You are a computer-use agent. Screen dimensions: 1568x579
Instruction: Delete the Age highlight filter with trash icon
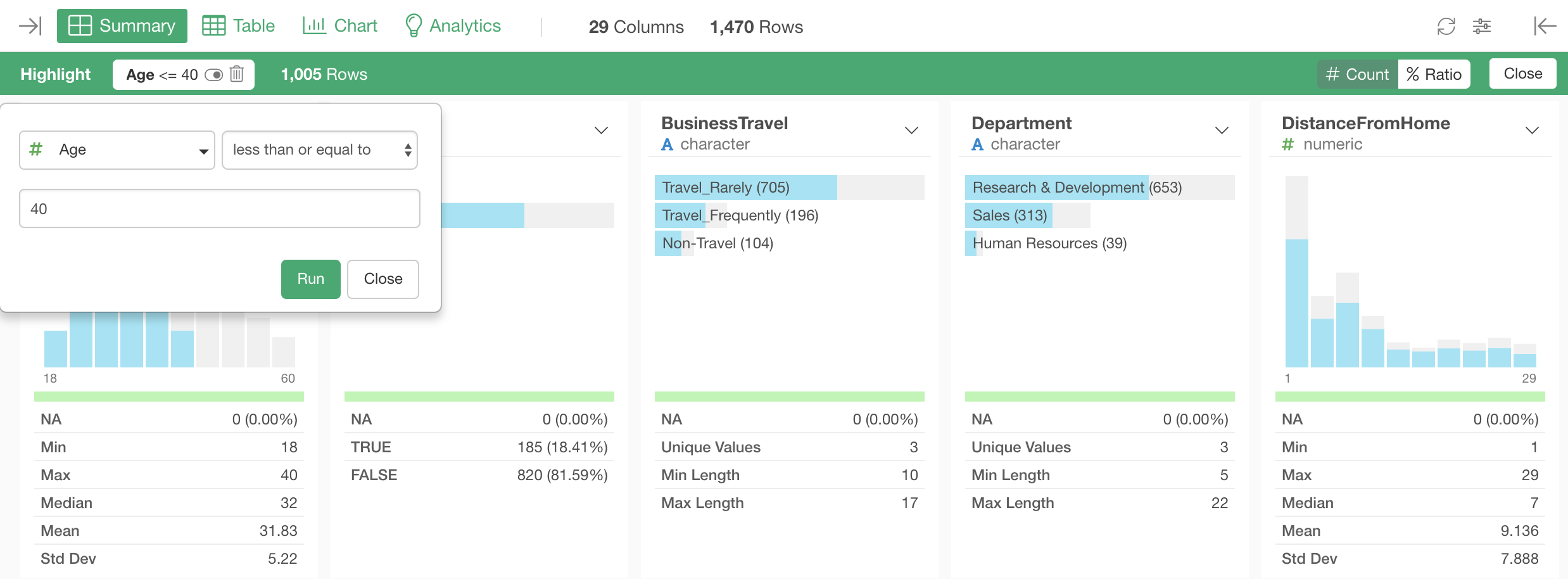[237, 74]
